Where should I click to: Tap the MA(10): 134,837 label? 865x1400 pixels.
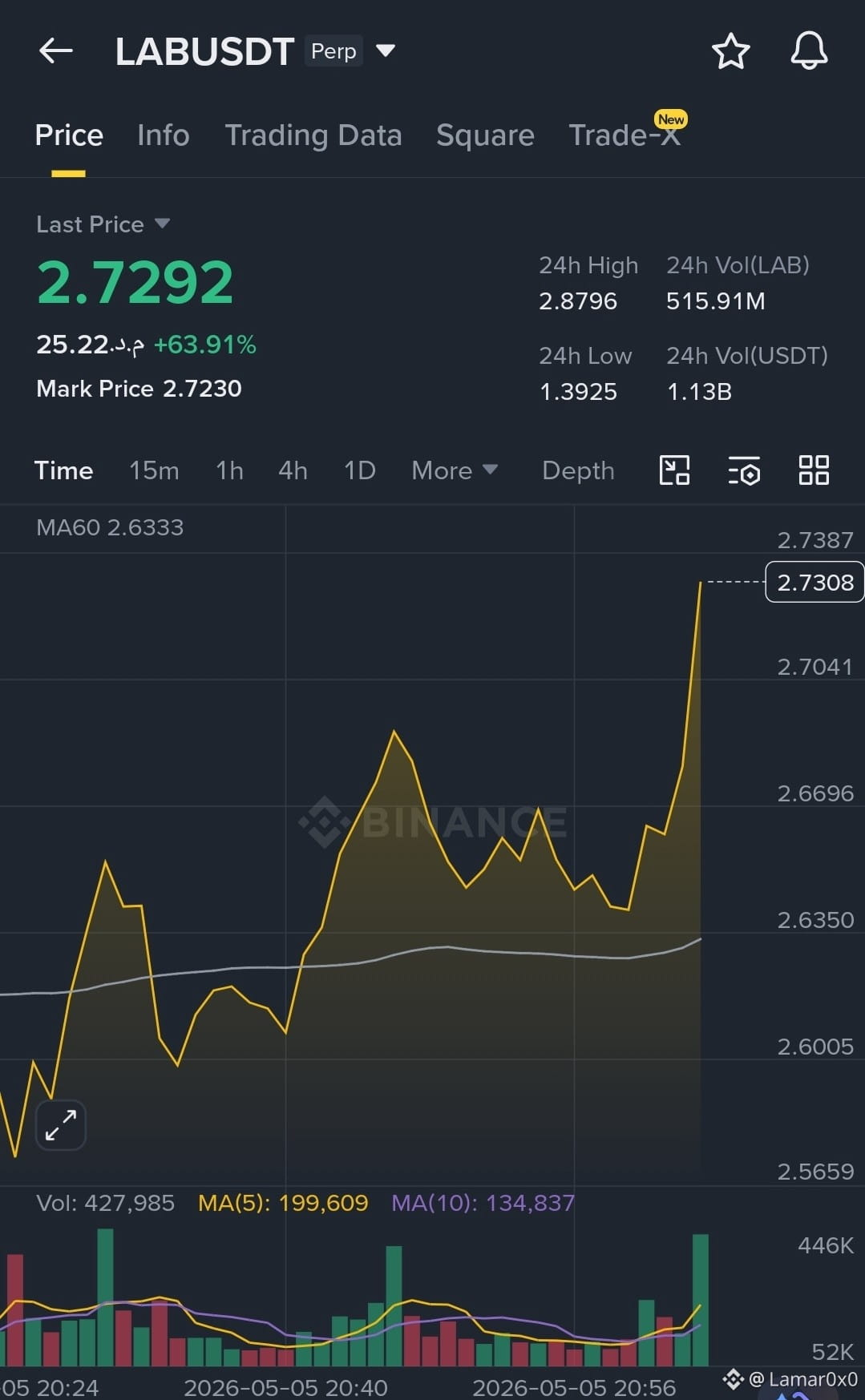(483, 1203)
